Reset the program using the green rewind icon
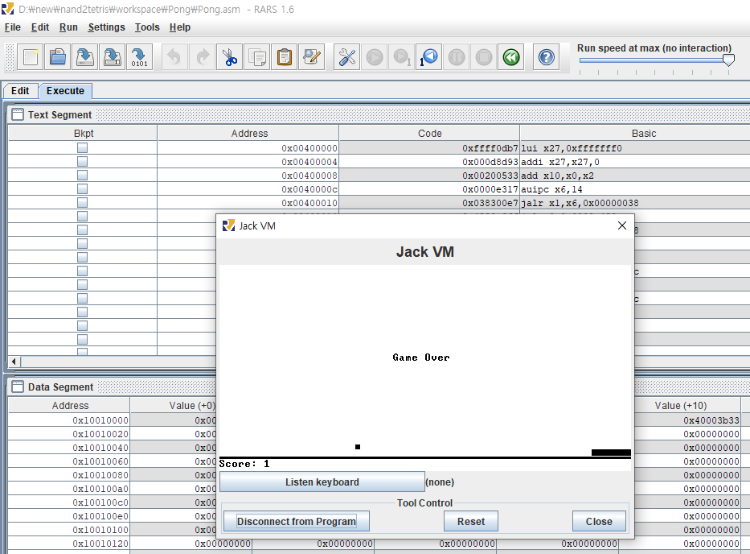The width and height of the screenshot is (750, 554). 511,57
